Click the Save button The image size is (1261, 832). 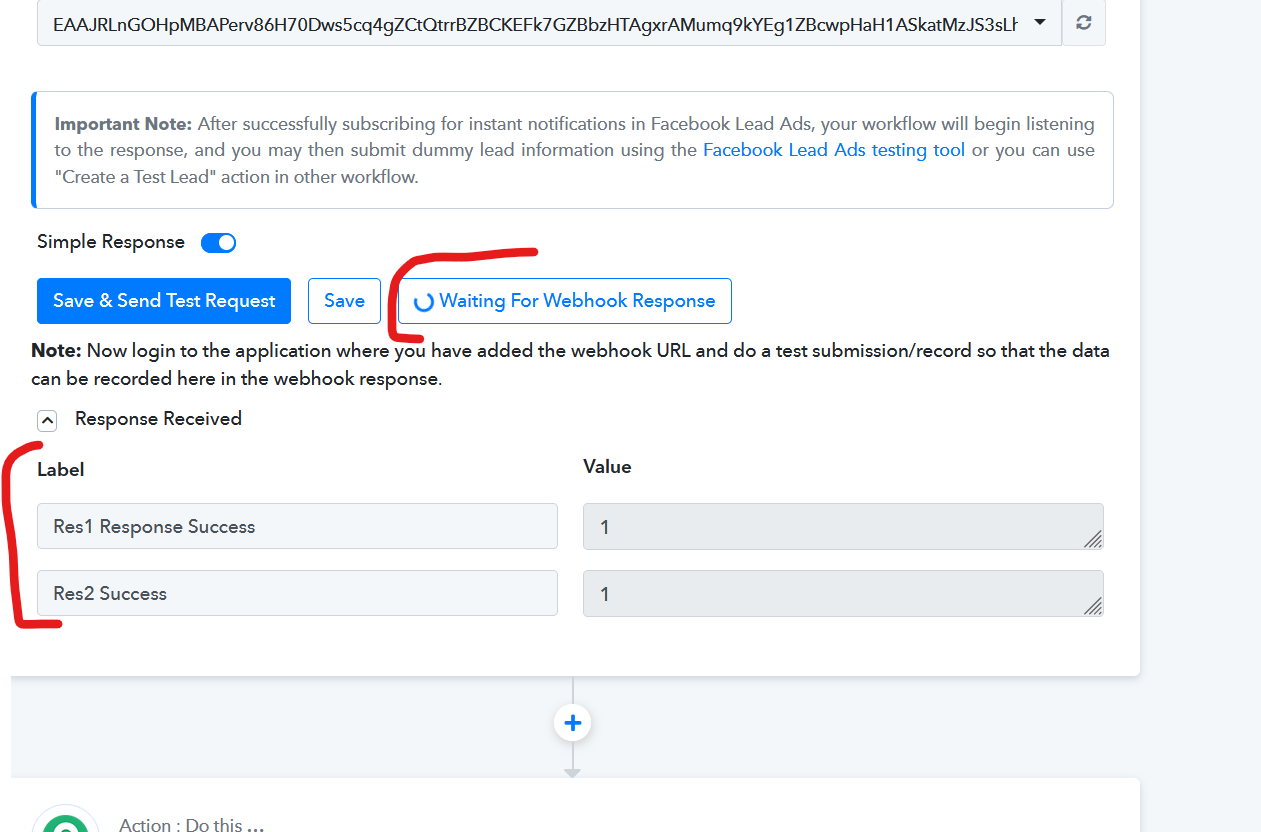[x=344, y=301]
